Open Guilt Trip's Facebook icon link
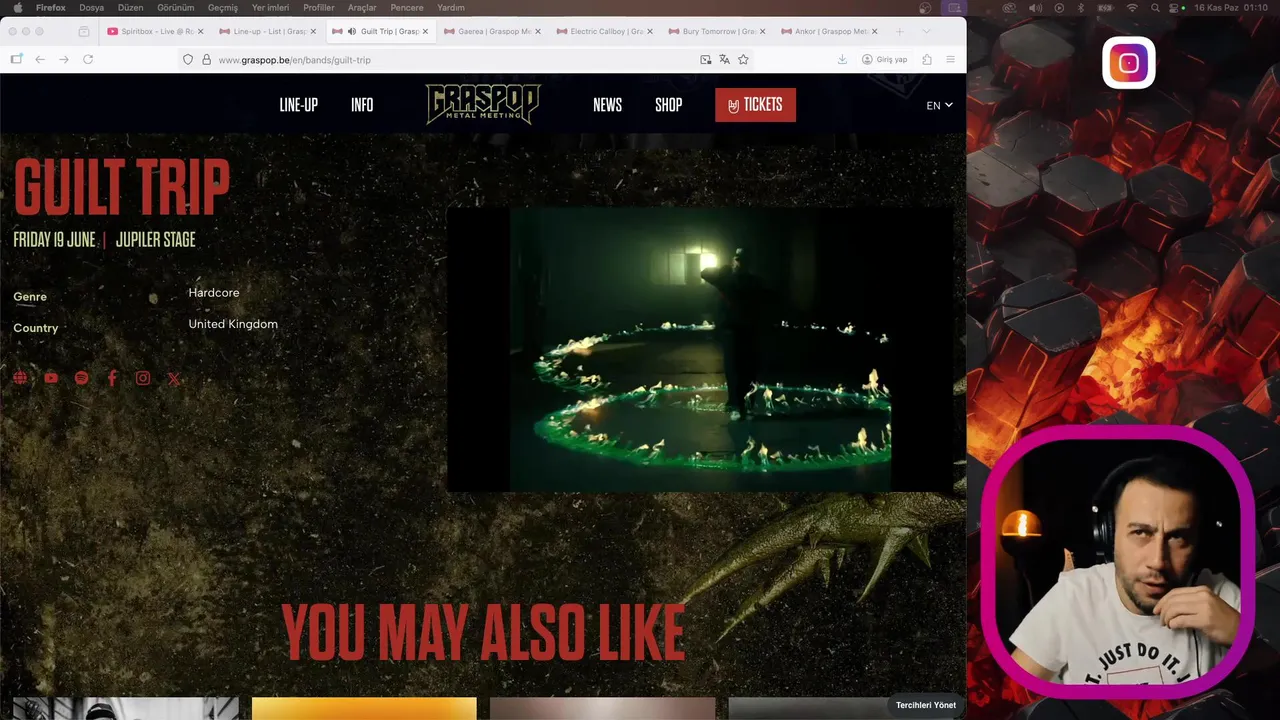The height and width of the screenshot is (720, 1280). coord(112,378)
